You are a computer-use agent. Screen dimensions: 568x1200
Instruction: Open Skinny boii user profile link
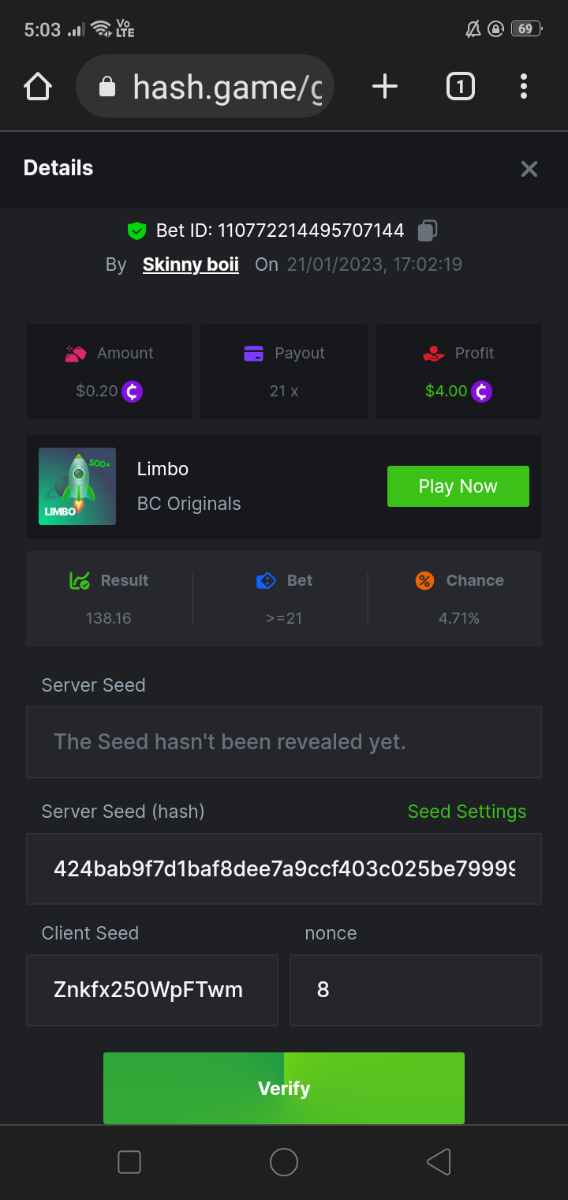point(190,265)
